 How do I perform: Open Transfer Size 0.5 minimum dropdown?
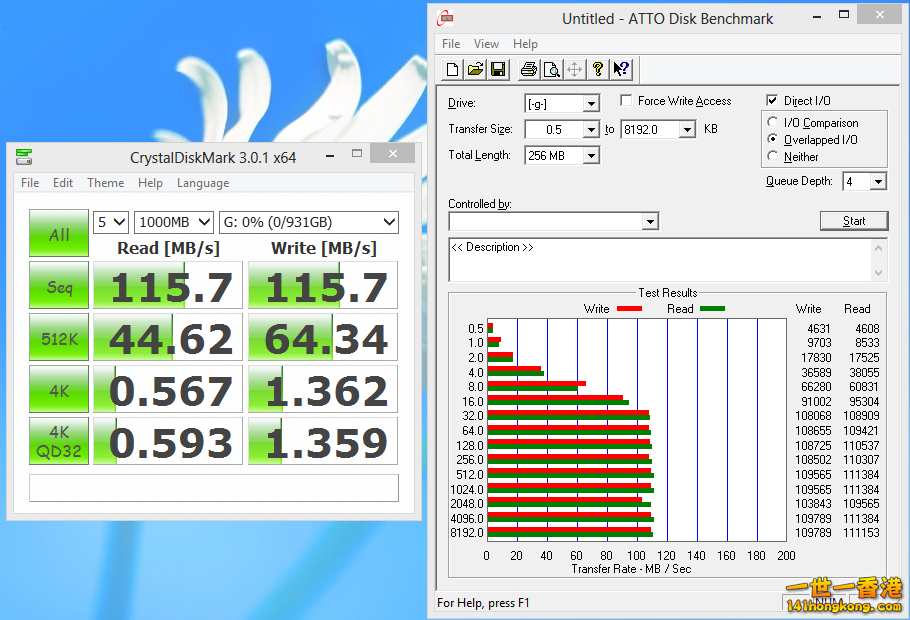(x=591, y=129)
